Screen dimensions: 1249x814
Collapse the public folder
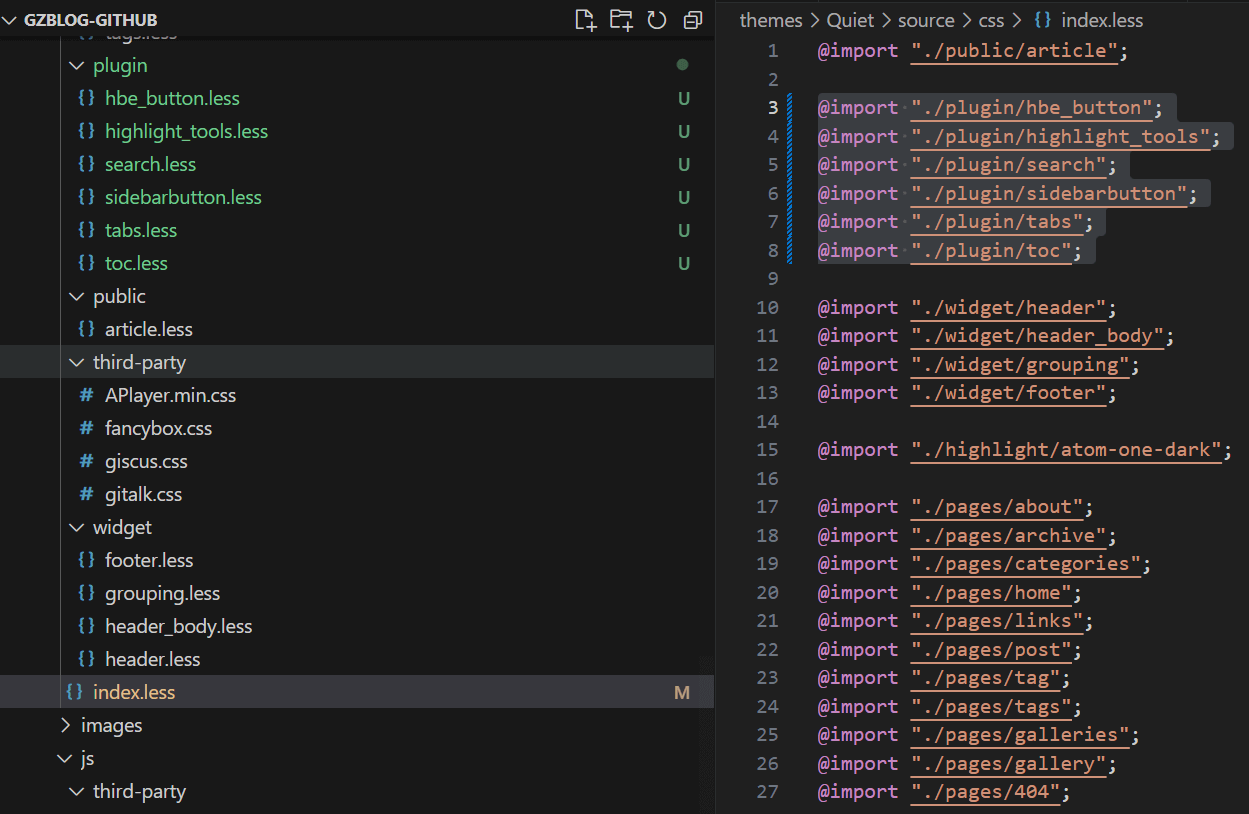[x=76, y=296]
